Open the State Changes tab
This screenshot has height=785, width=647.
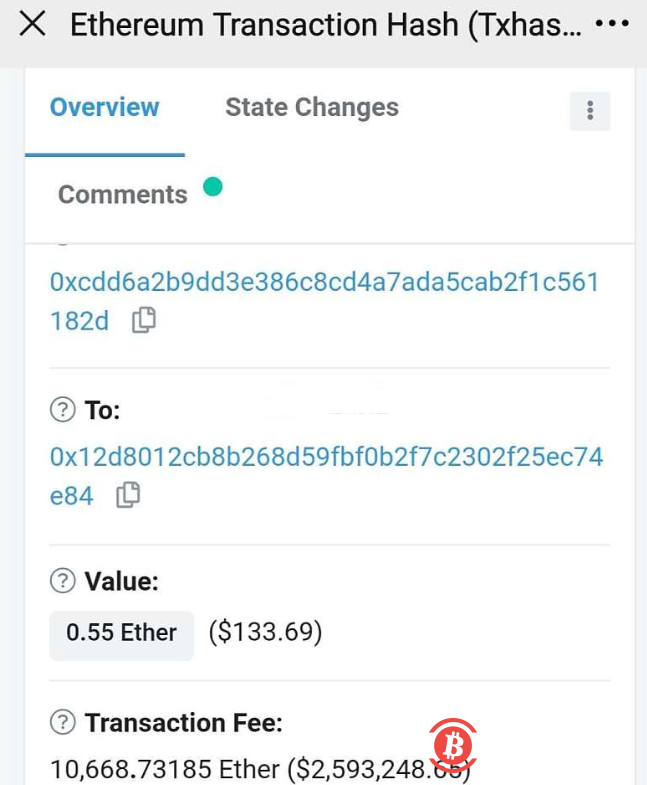[312, 108]
